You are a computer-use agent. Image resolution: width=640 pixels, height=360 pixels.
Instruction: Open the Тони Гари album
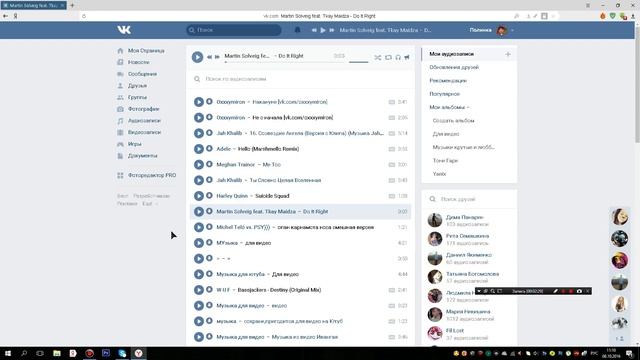(x=445, y=160)
